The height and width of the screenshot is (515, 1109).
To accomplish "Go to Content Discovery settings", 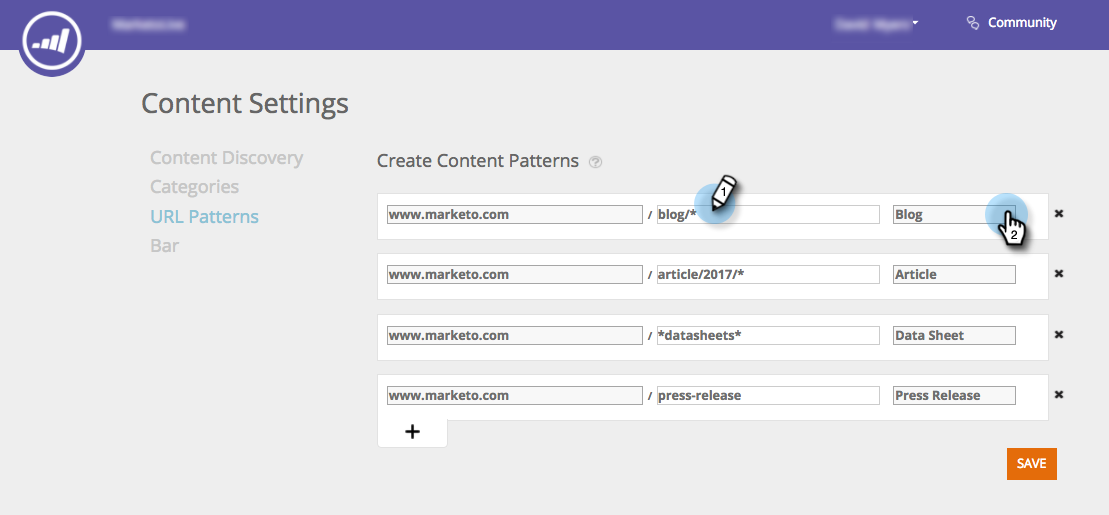I will coord(226,158).
